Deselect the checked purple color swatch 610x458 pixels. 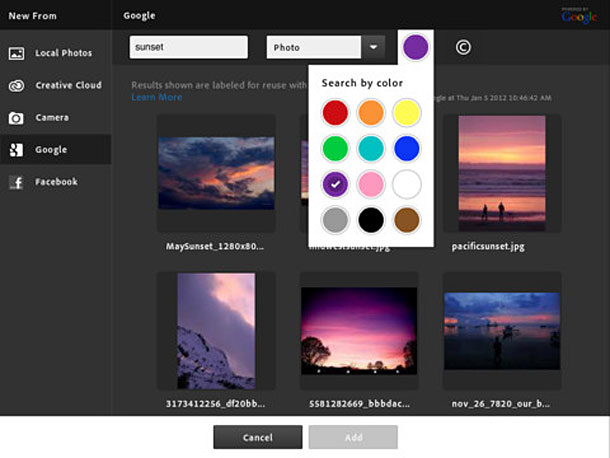tap(336, 184)
